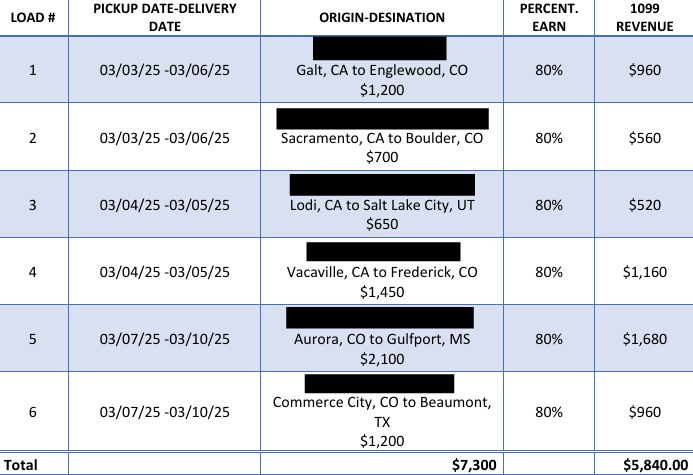Select the PERCENT. EARN header cell
The width and height of the screenshot is (693, 475).
(549, 18)
